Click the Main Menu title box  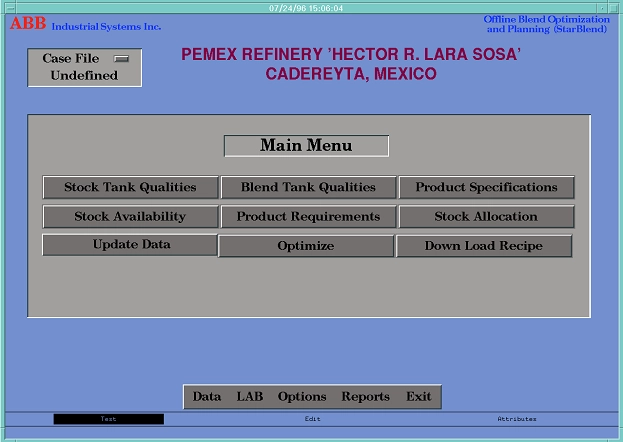tap(306, 146)
